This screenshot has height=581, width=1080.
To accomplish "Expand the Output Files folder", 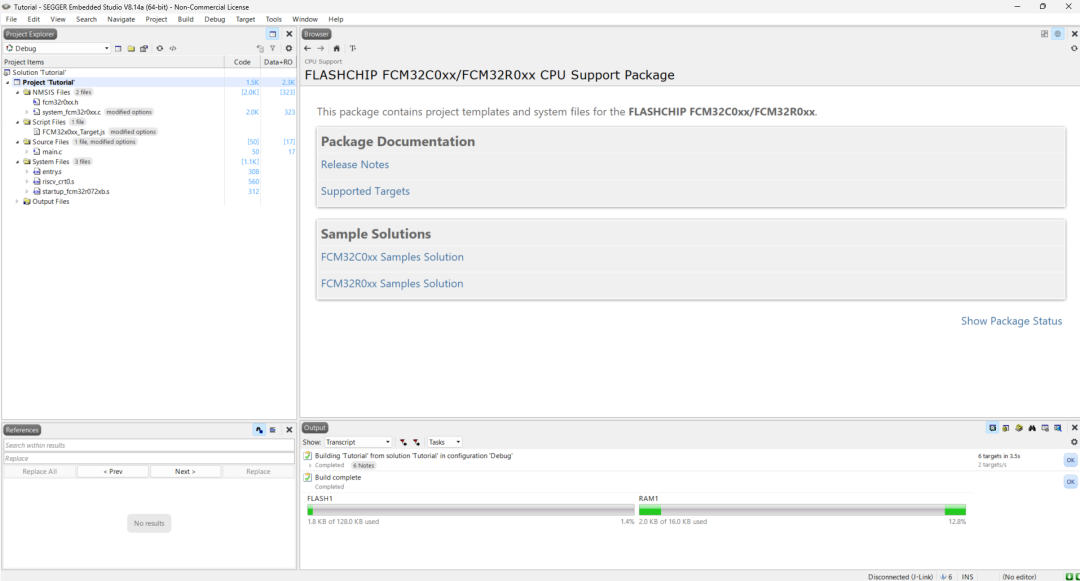I will click(x=17, y=202).
